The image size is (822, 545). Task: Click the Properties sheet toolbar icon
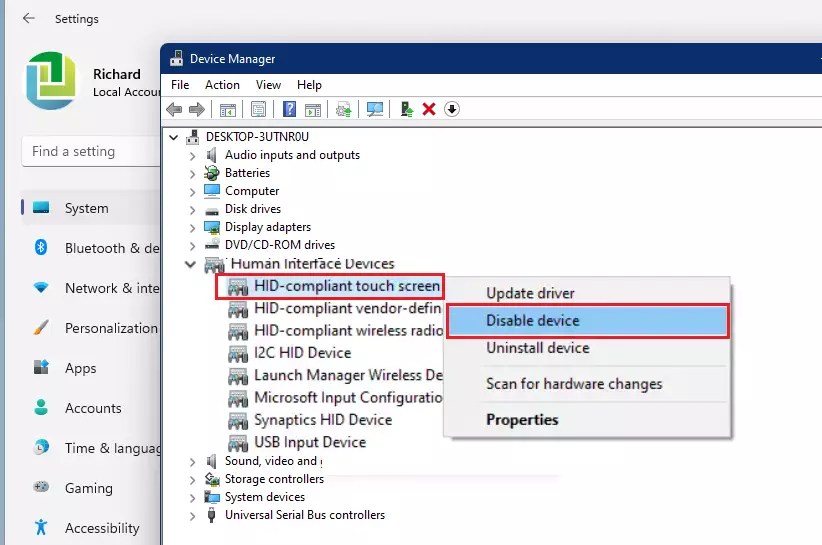click(258, 110)
